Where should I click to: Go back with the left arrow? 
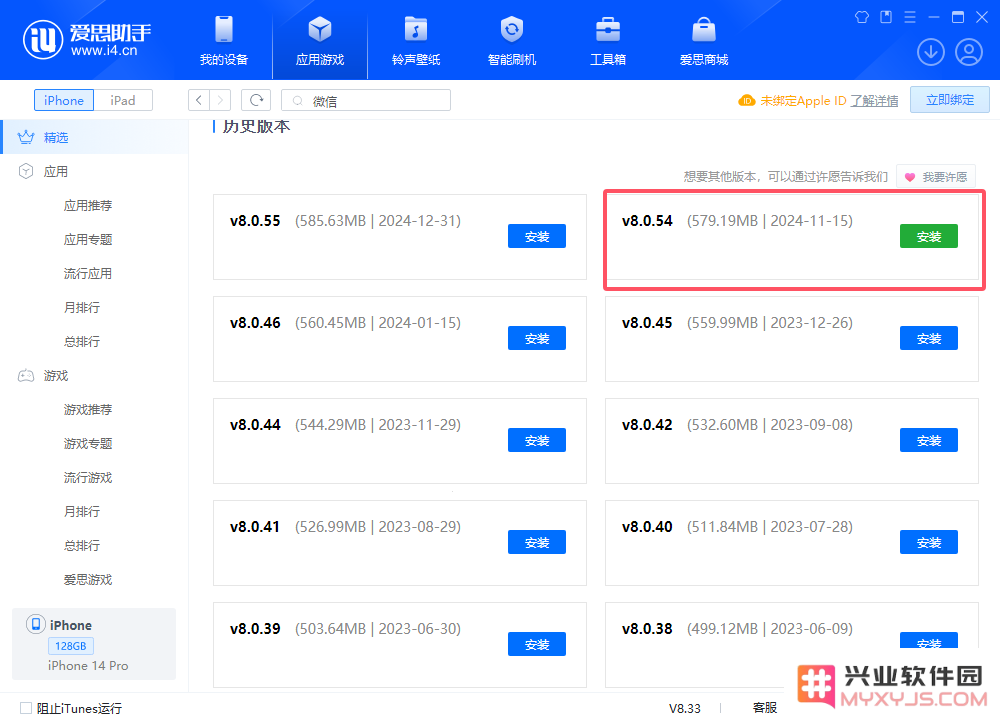199,100
